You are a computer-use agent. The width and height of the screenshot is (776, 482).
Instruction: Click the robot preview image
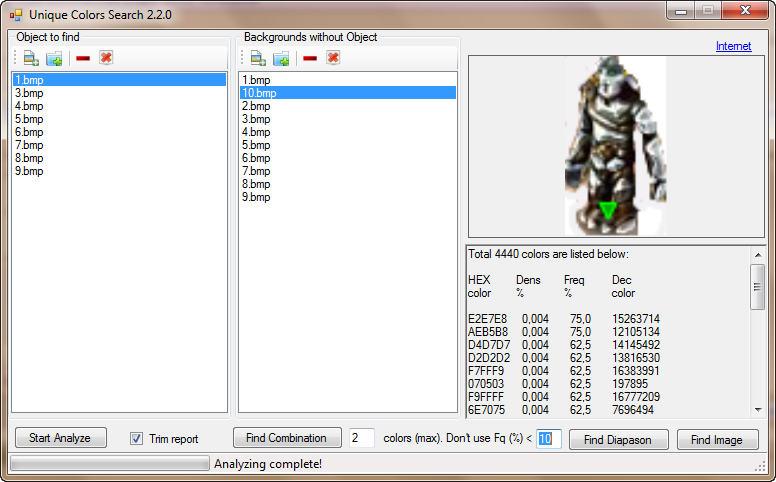[x=609, y=145]
